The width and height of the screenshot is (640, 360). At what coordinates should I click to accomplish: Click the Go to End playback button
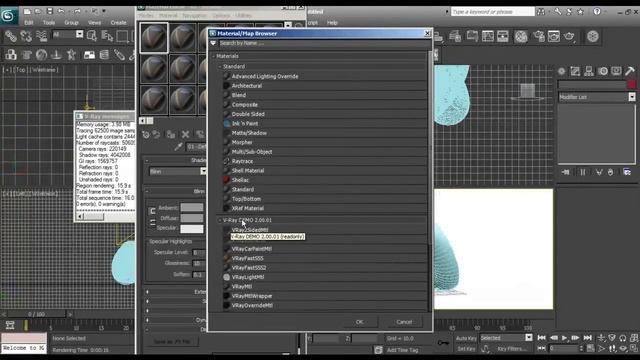[587, 338]
